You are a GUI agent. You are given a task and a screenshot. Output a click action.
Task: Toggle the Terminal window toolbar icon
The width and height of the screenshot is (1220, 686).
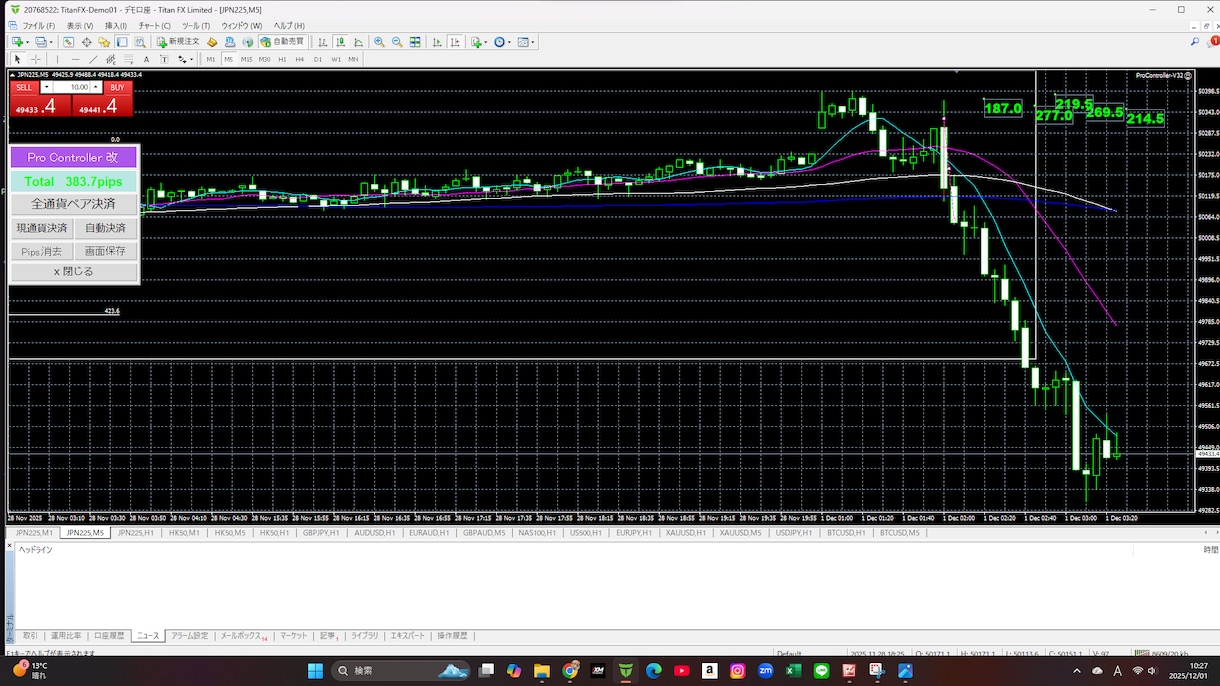(121, 42)
